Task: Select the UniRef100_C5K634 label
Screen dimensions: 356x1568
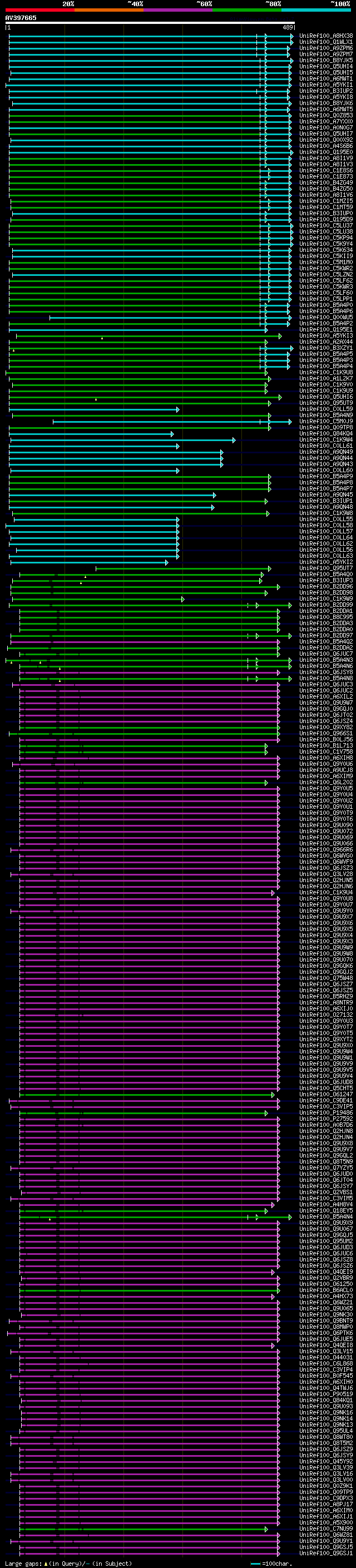Action: [x=326, y=250]
